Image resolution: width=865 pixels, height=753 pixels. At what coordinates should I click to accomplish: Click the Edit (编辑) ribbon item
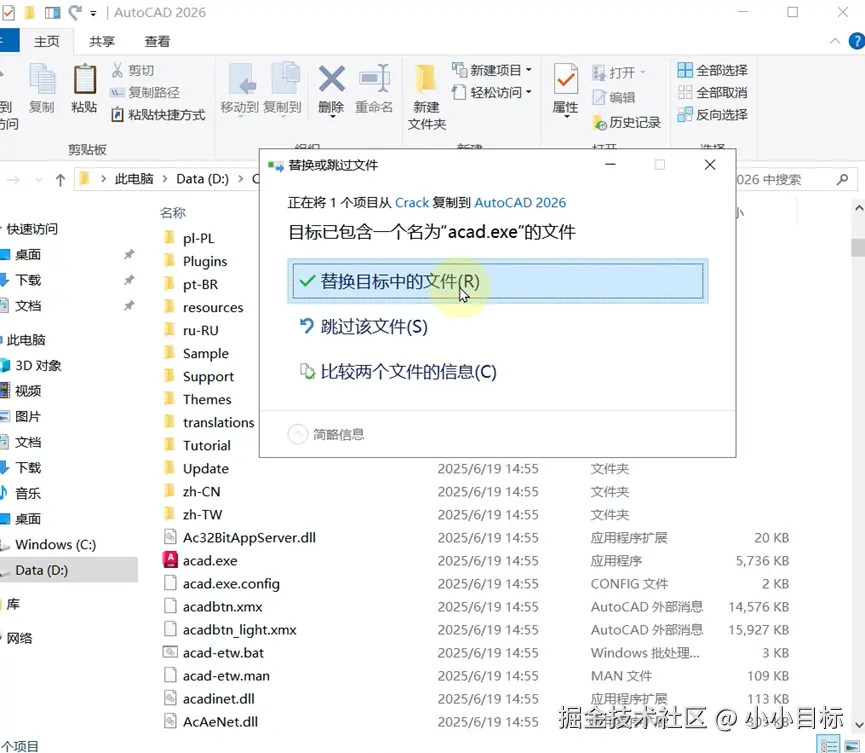tap(614, 98)
